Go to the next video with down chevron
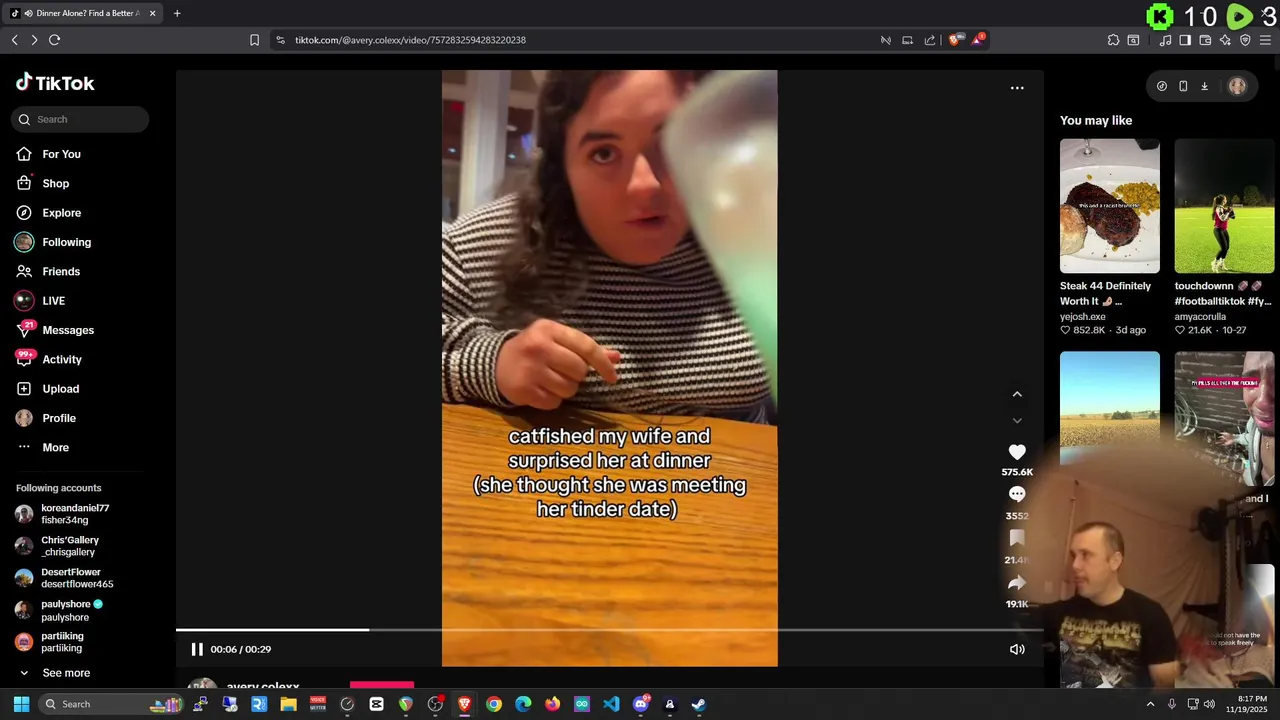 (x=1017, y=421)
